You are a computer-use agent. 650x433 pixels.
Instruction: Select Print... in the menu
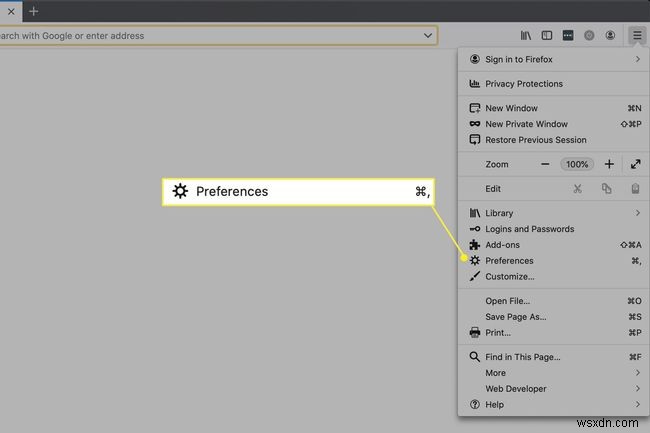click(554, 332)
